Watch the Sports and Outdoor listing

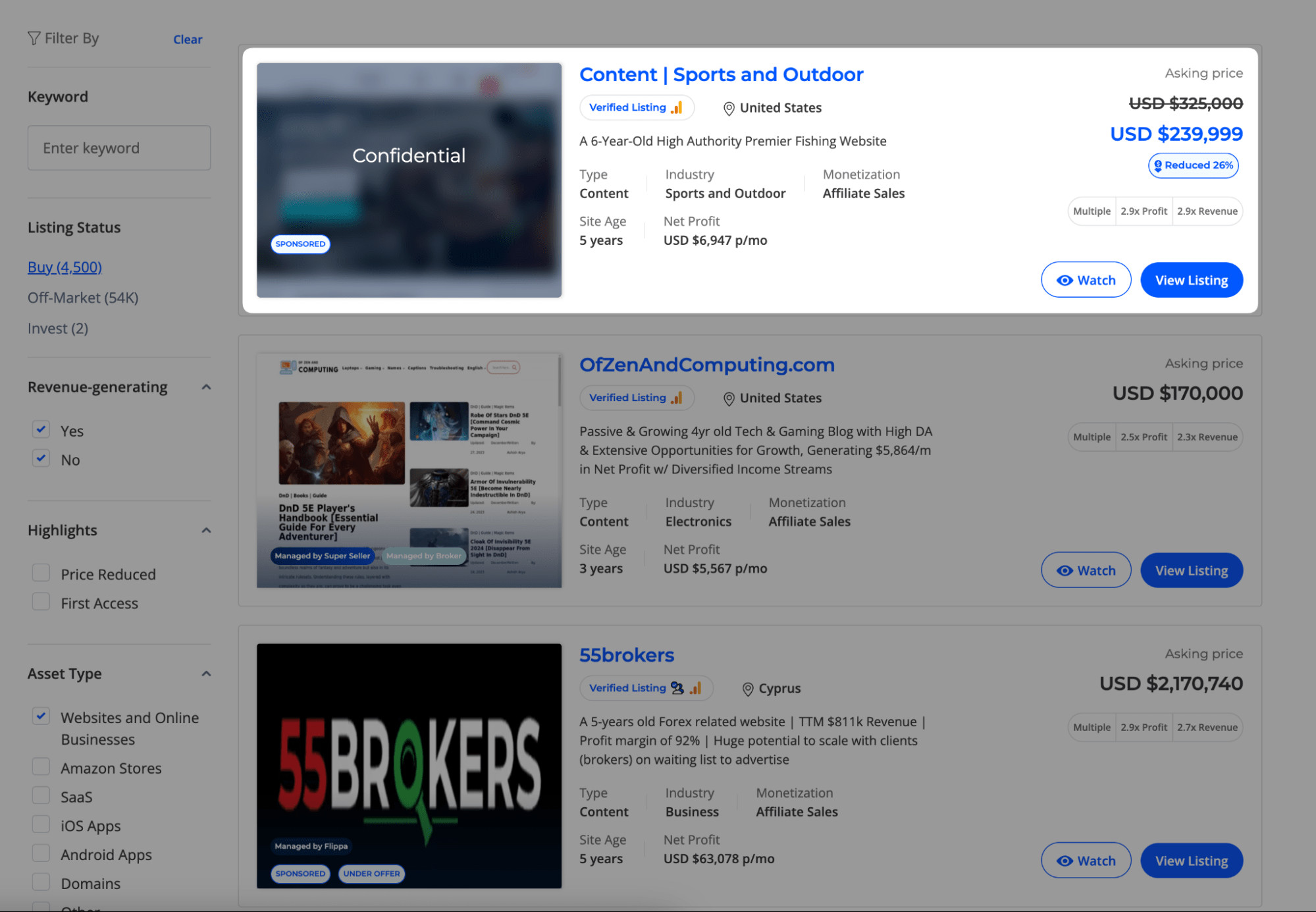coord(1086,280)
